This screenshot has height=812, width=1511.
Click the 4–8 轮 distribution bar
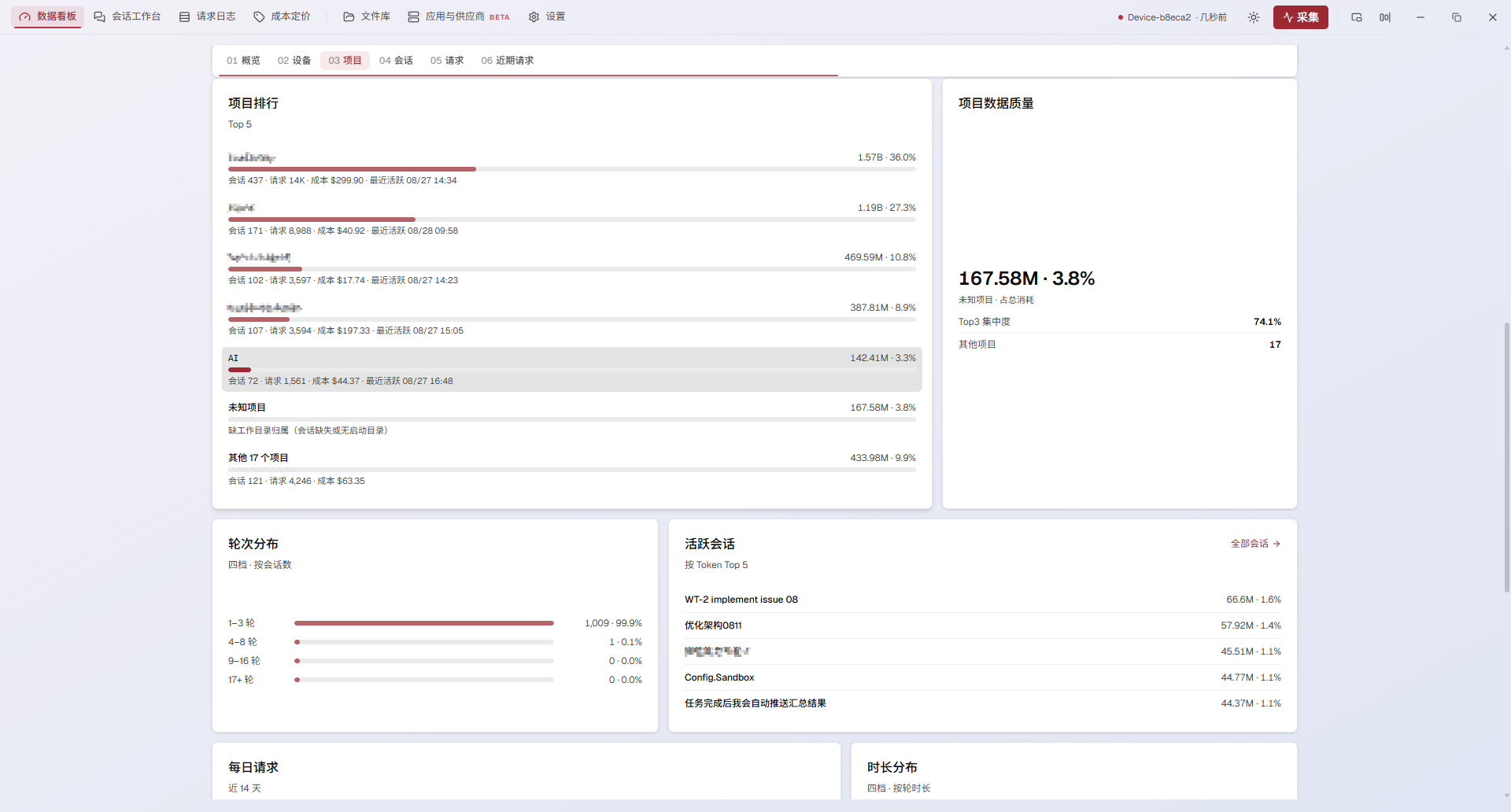point(424,642)
